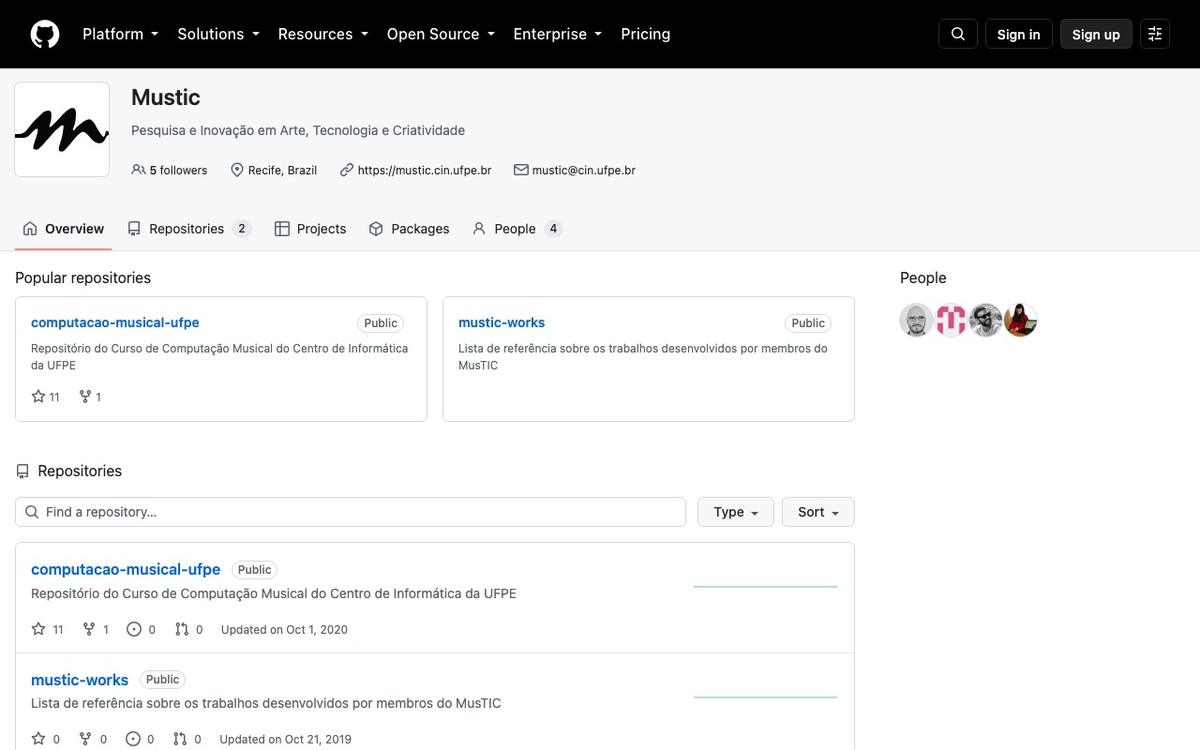
Task: Click stargazers icon for mustic-works list row
Action: [x=39, y=739]
